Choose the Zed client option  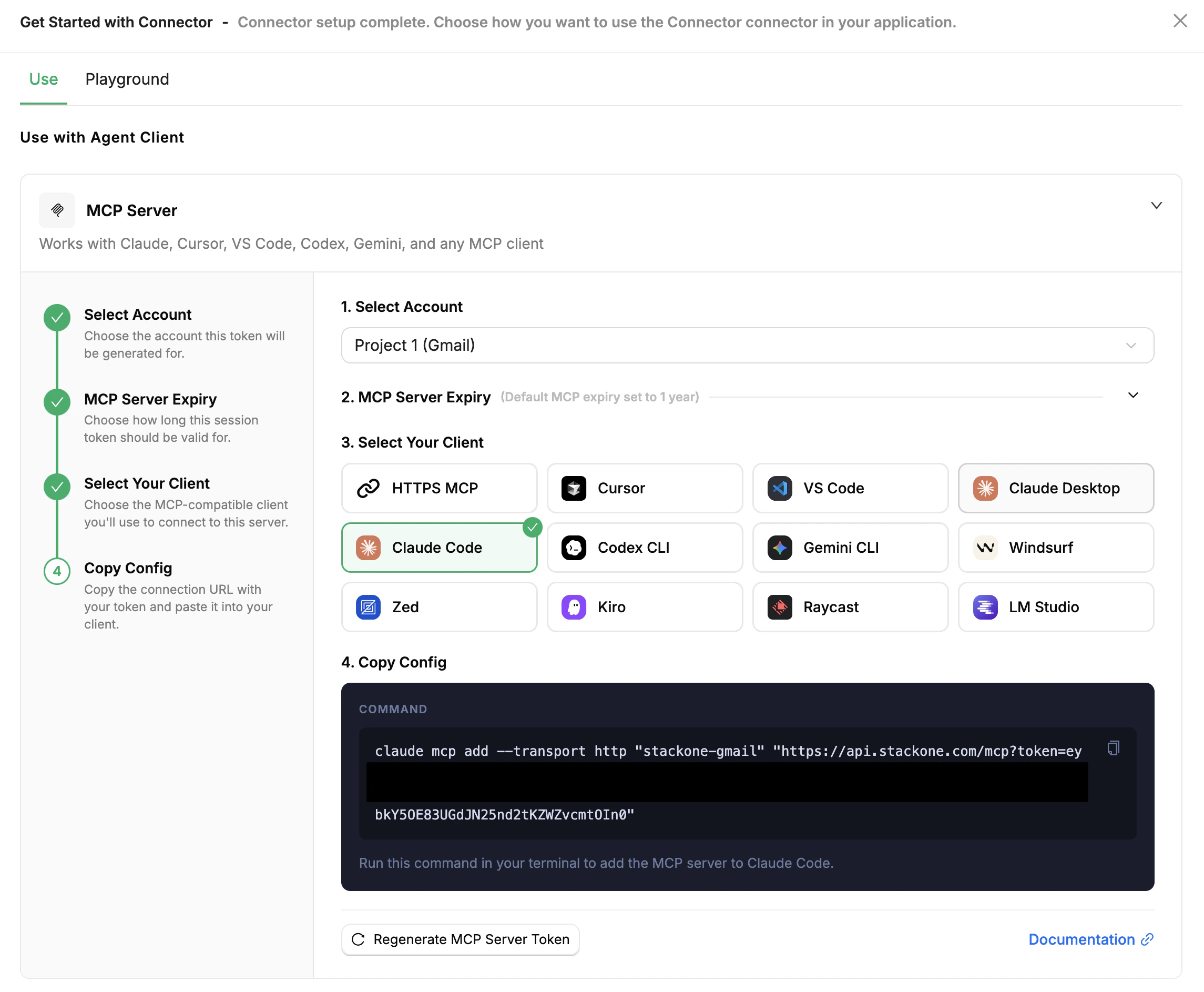coord(439,607)
